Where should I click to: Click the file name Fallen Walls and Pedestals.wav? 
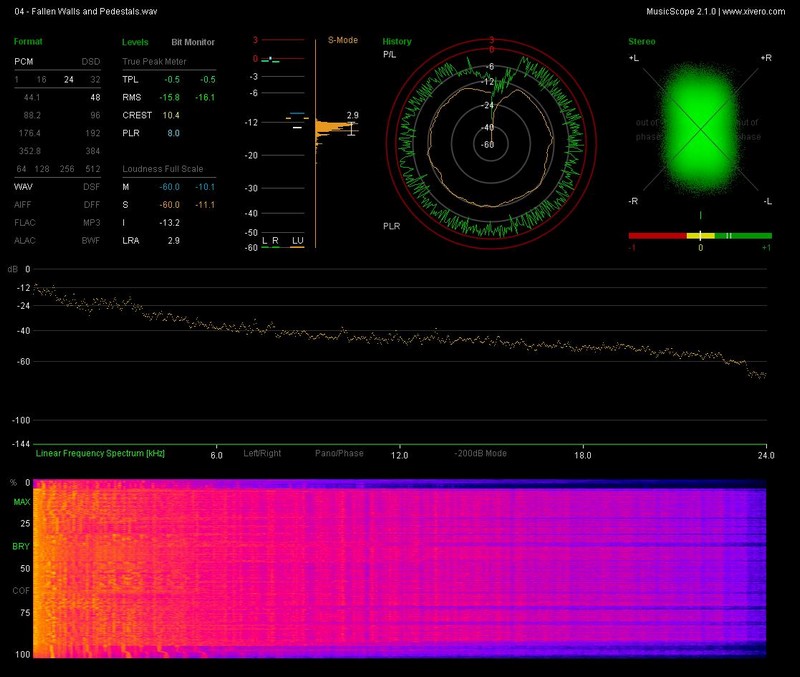coord(86,11)
